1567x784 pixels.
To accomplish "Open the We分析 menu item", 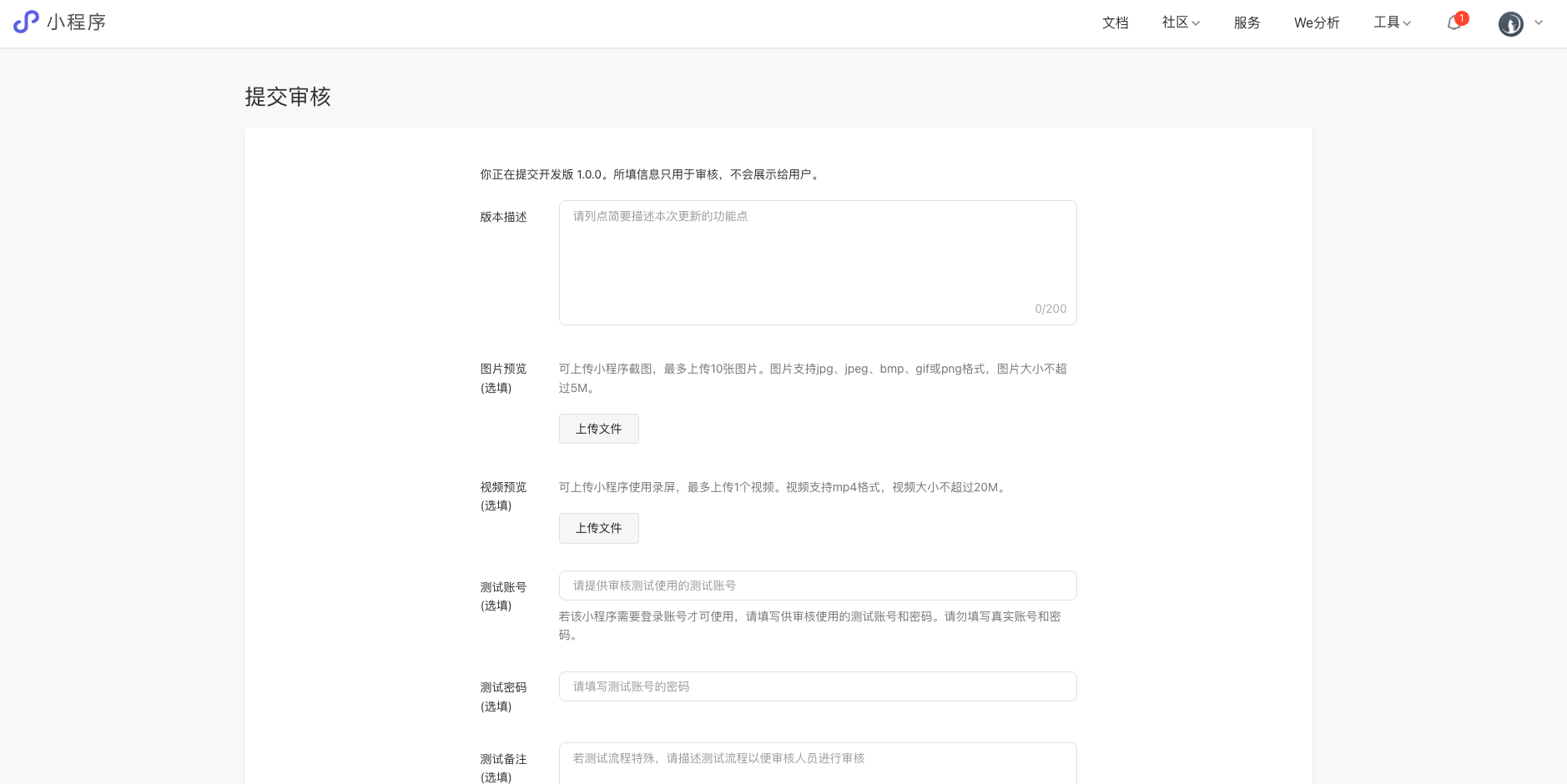I will (x=1317, y=23).
